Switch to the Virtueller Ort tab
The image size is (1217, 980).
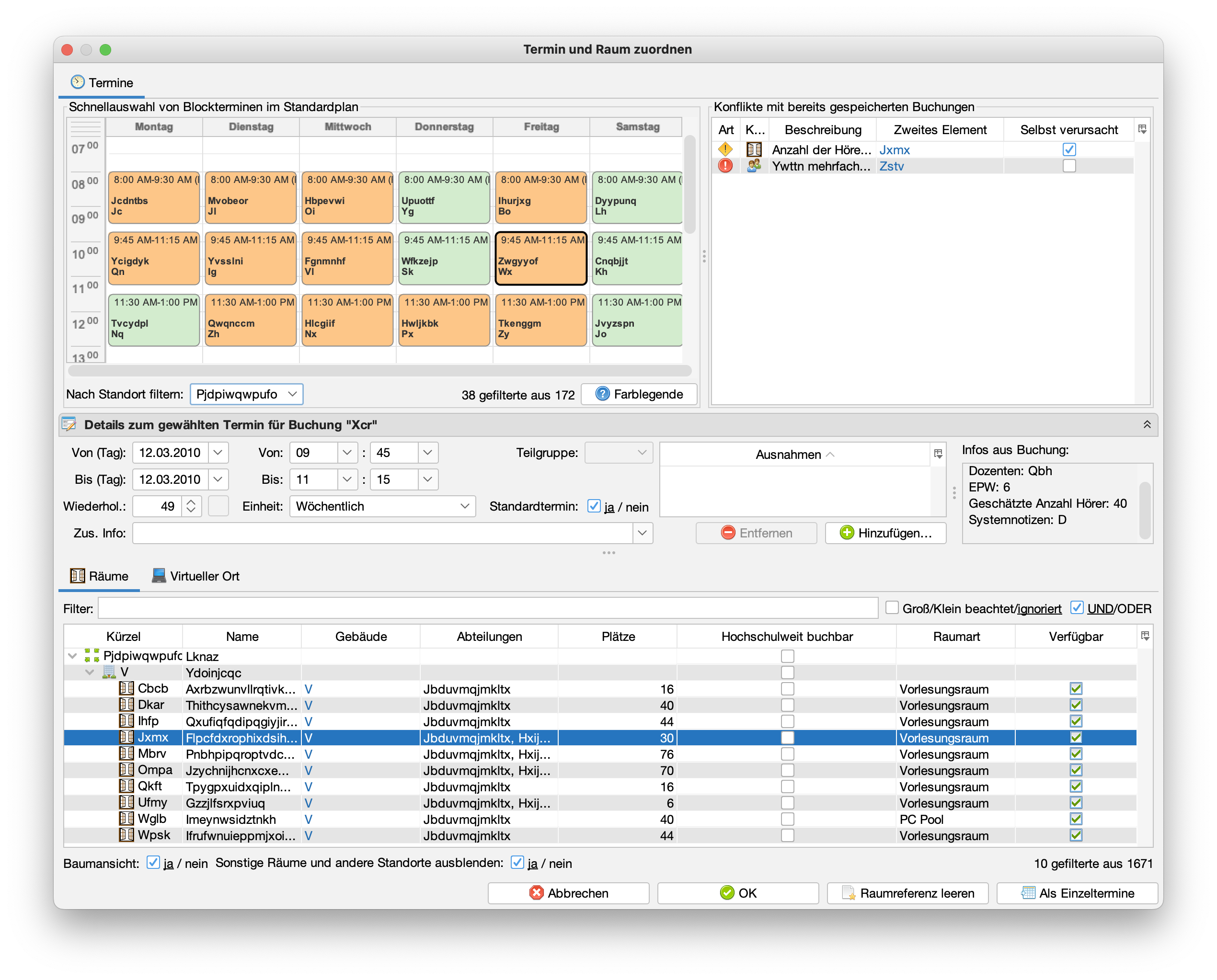coord(196,576)
